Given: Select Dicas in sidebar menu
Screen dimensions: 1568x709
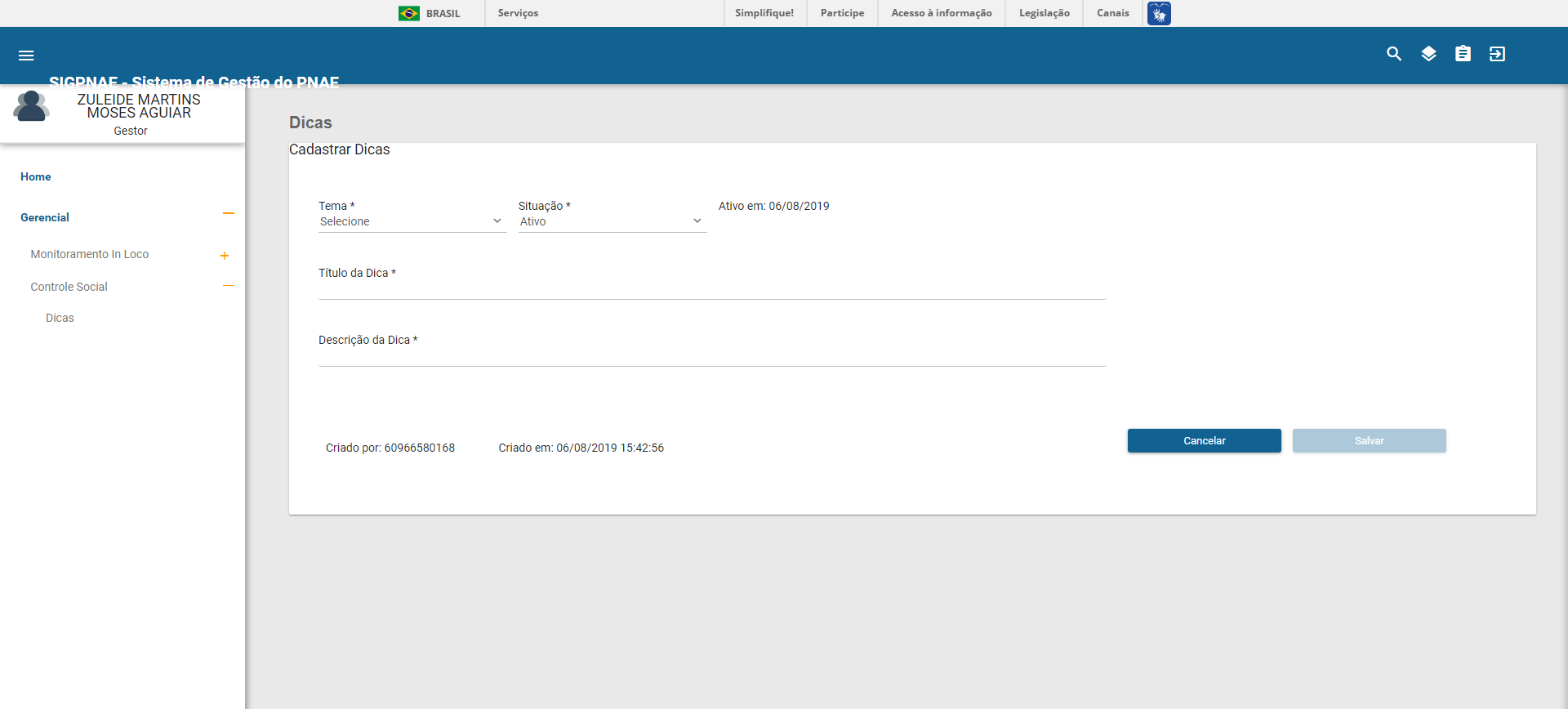Looking at the screenshot, I should click(60, 318).
